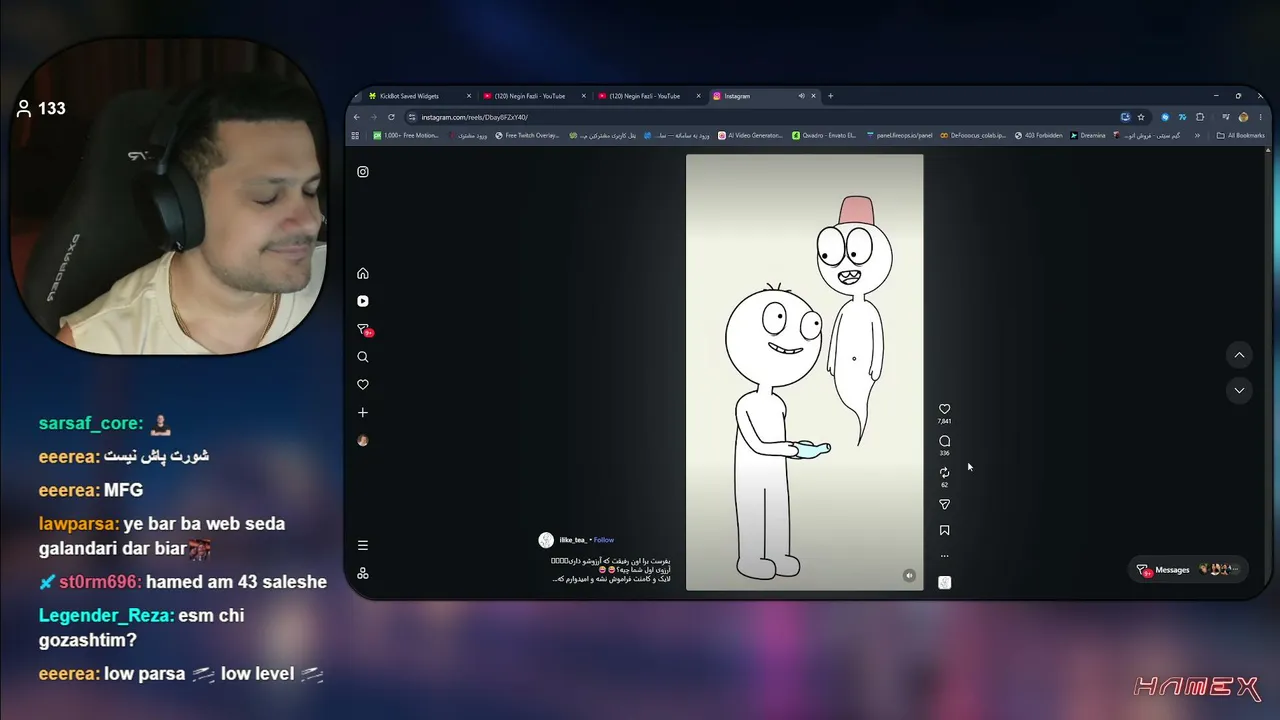Go to the previous reel with up chevron
1280x720 pixels.
[x=1239, y=355]
